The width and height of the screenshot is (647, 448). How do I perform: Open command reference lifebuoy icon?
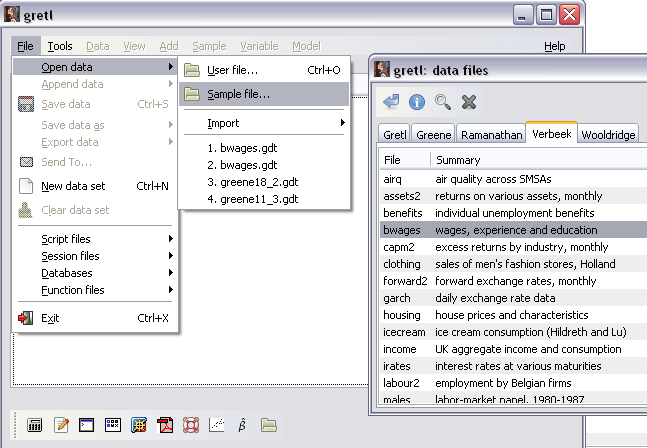coord(191,425)
